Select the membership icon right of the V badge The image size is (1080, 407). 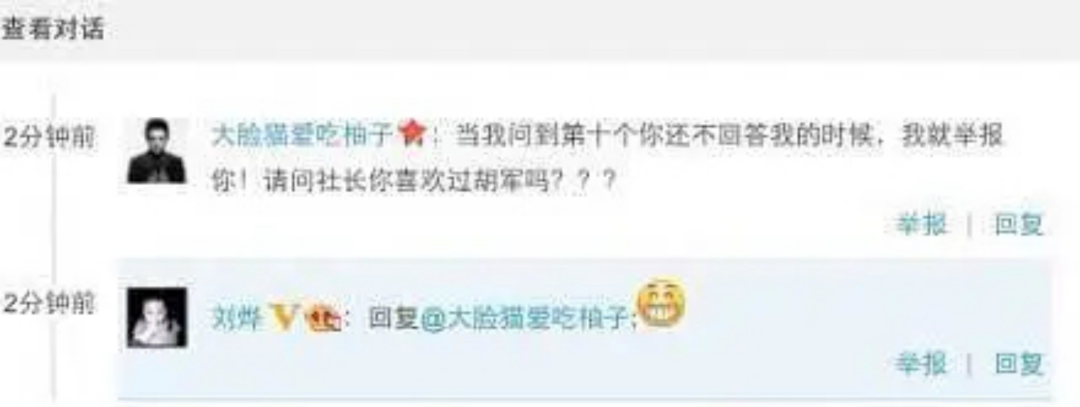322,319
